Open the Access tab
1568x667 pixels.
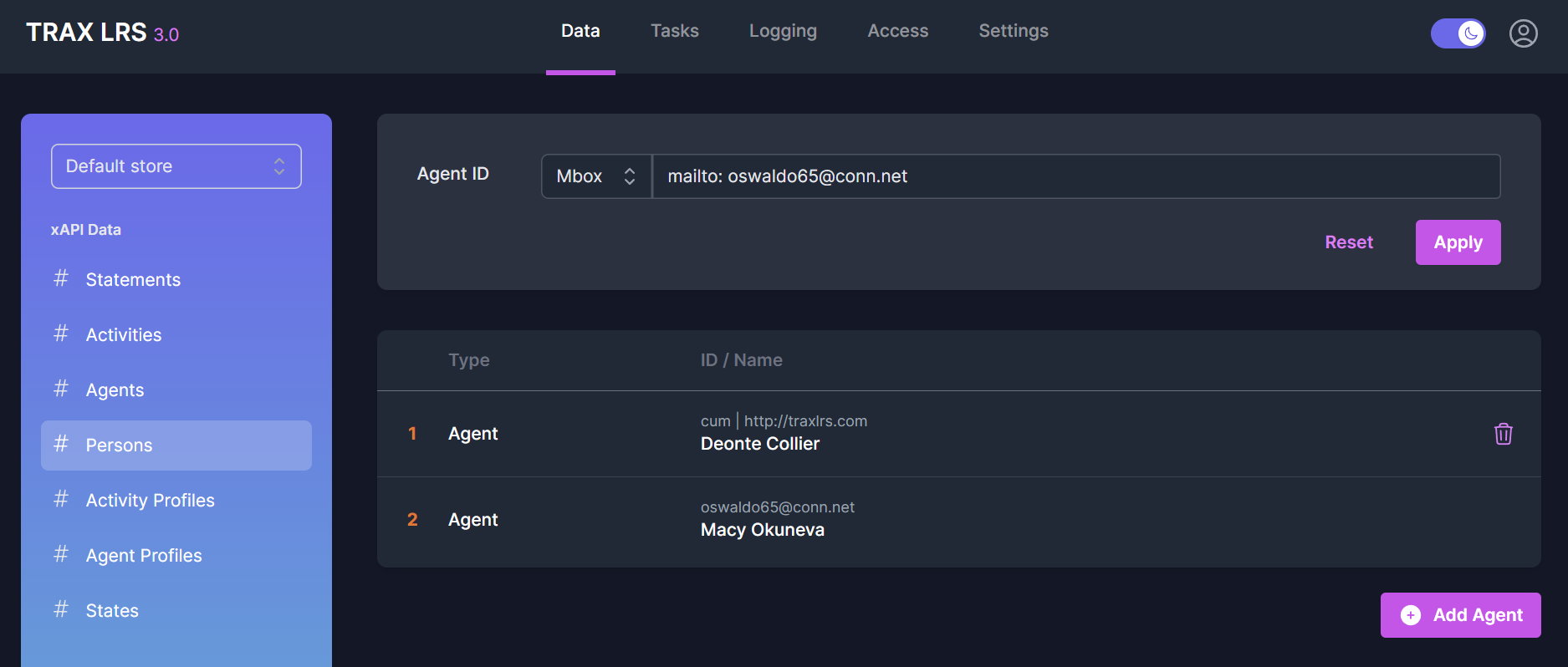pos(897,31)
